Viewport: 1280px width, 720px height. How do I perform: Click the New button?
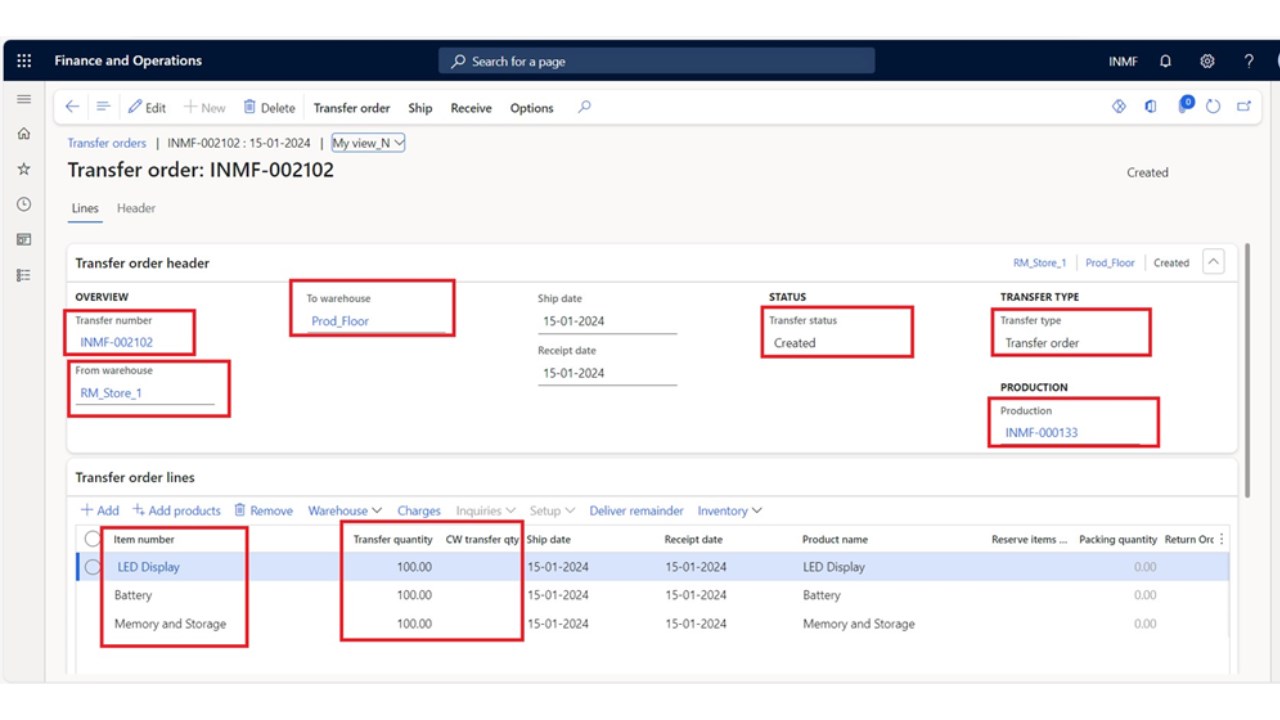pos(204,108)
